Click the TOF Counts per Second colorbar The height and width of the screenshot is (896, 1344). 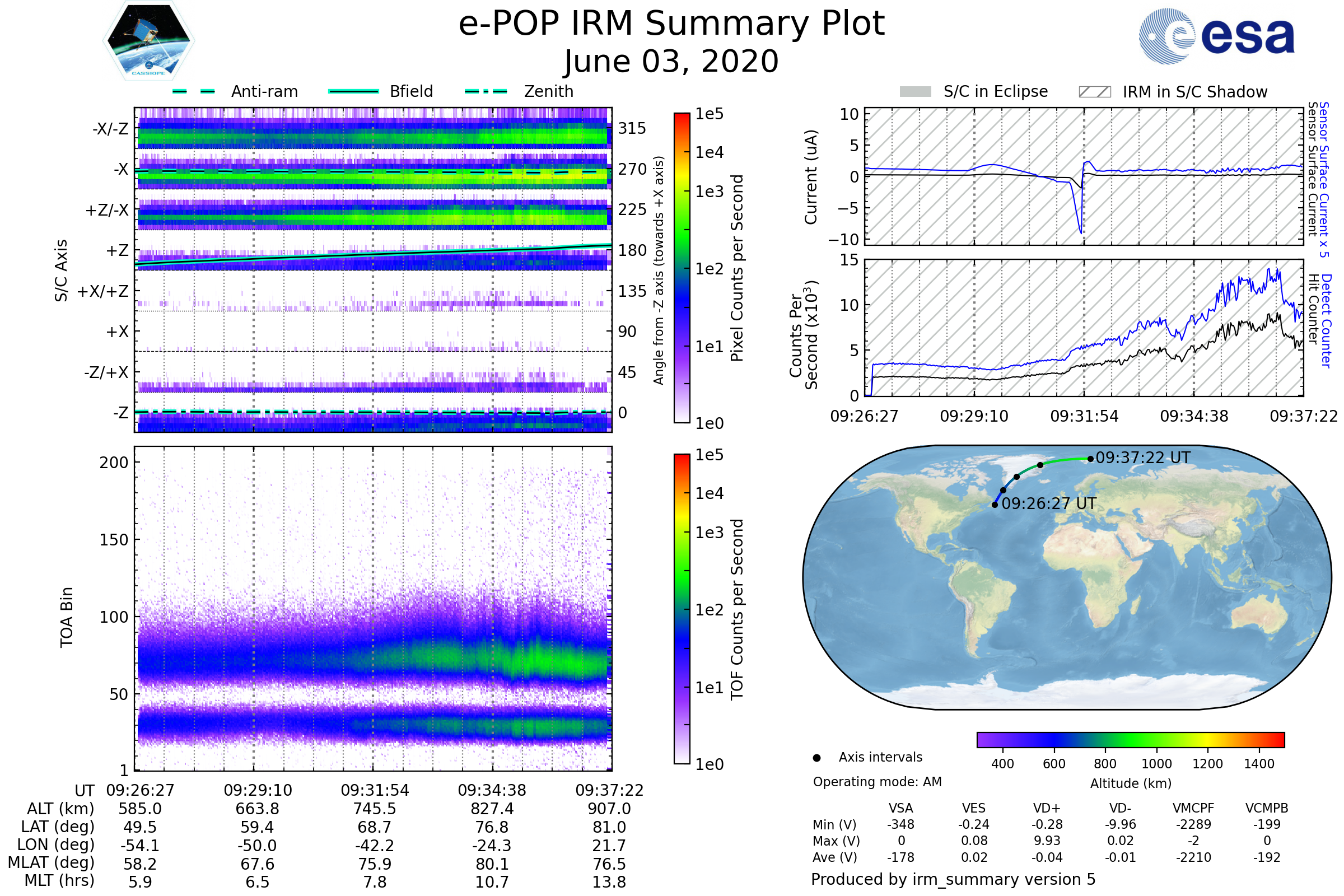point(682,609)
